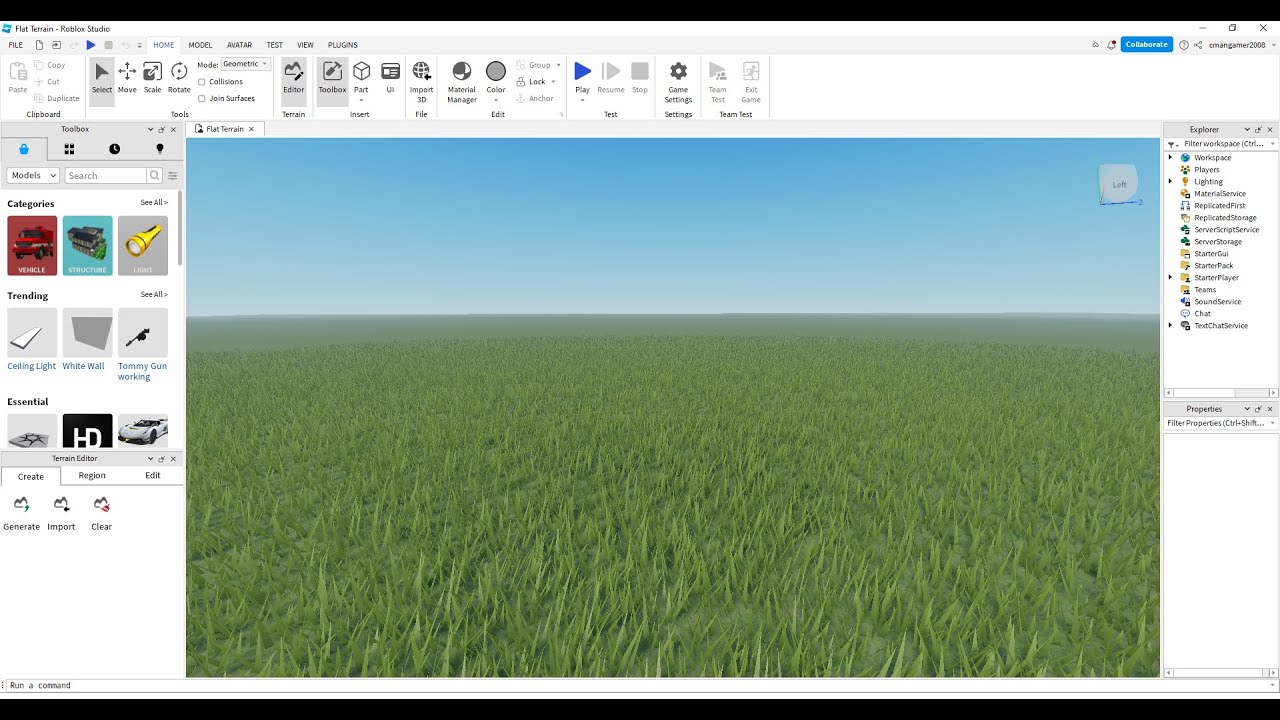
Task: Open the Tommy Gun working link
Action: [x=142, y=372]
